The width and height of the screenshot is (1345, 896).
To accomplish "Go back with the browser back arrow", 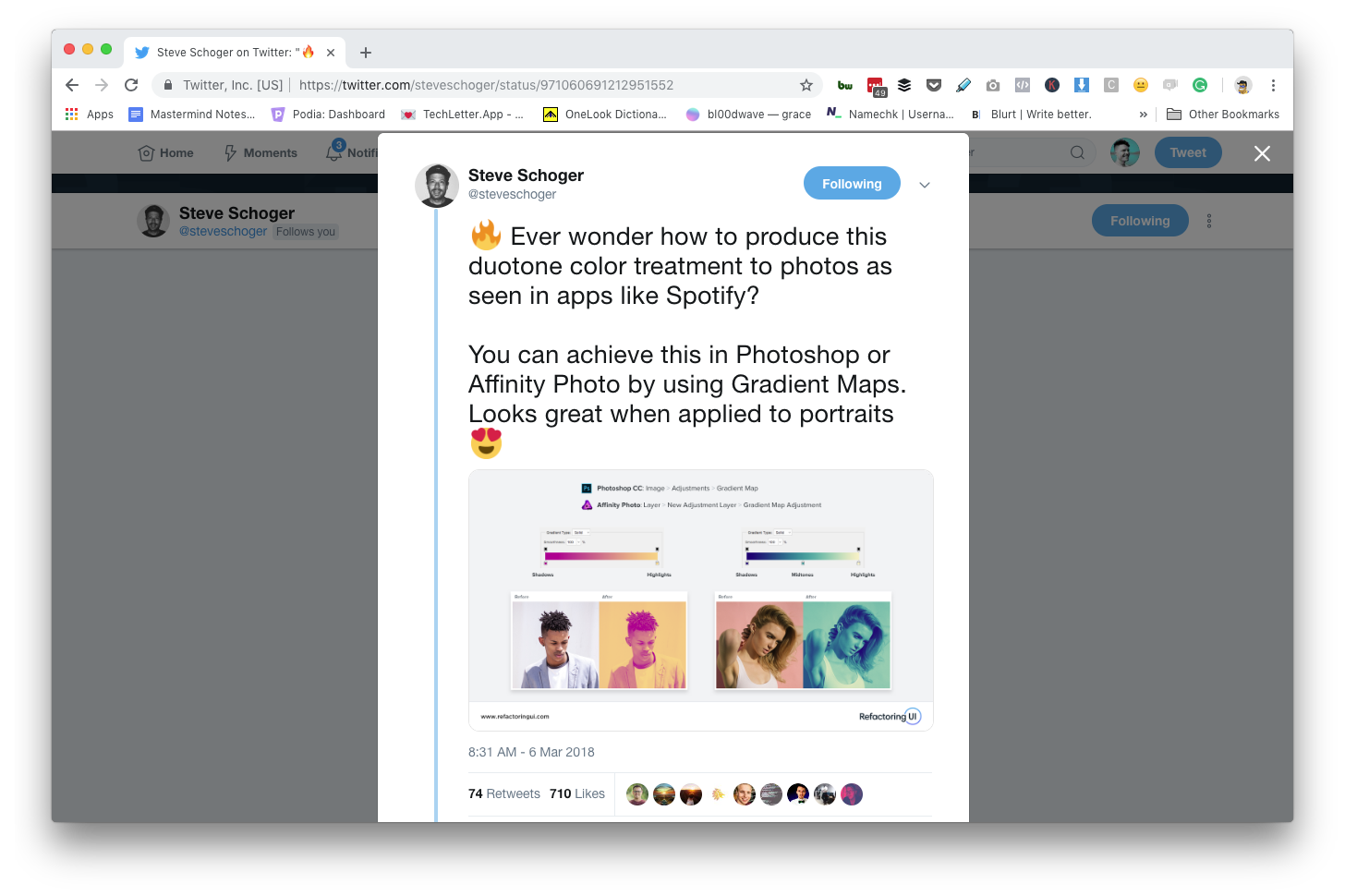I will click(72, 85).
